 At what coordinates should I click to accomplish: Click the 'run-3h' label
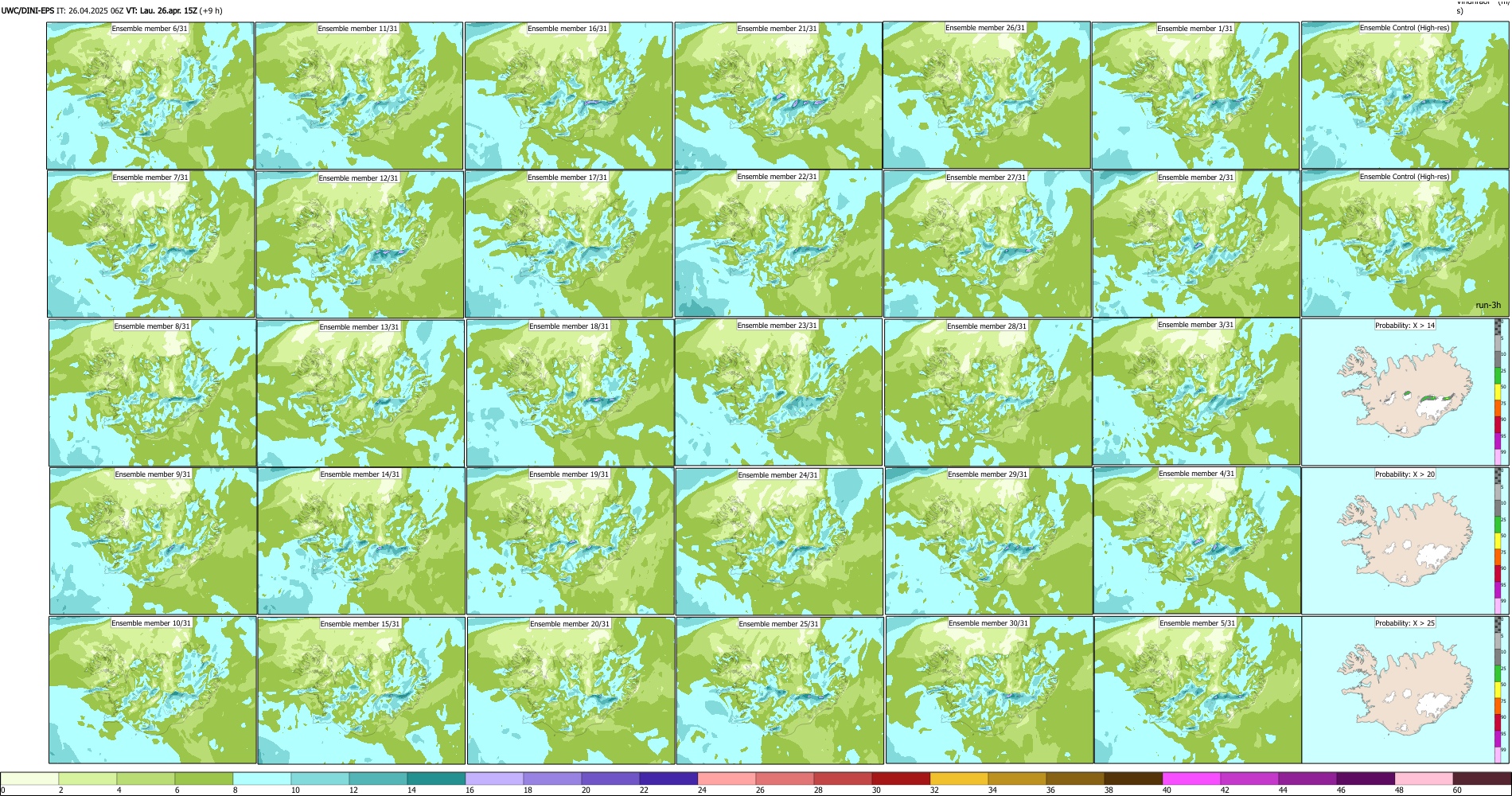click(x=1488, y=306)
